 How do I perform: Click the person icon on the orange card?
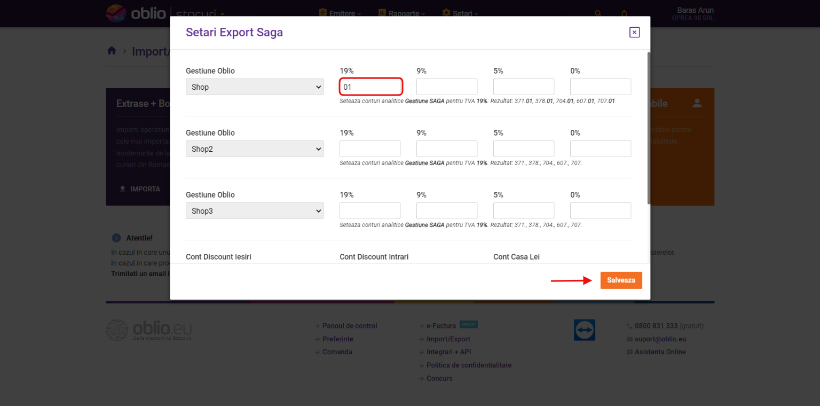[697, 104]
